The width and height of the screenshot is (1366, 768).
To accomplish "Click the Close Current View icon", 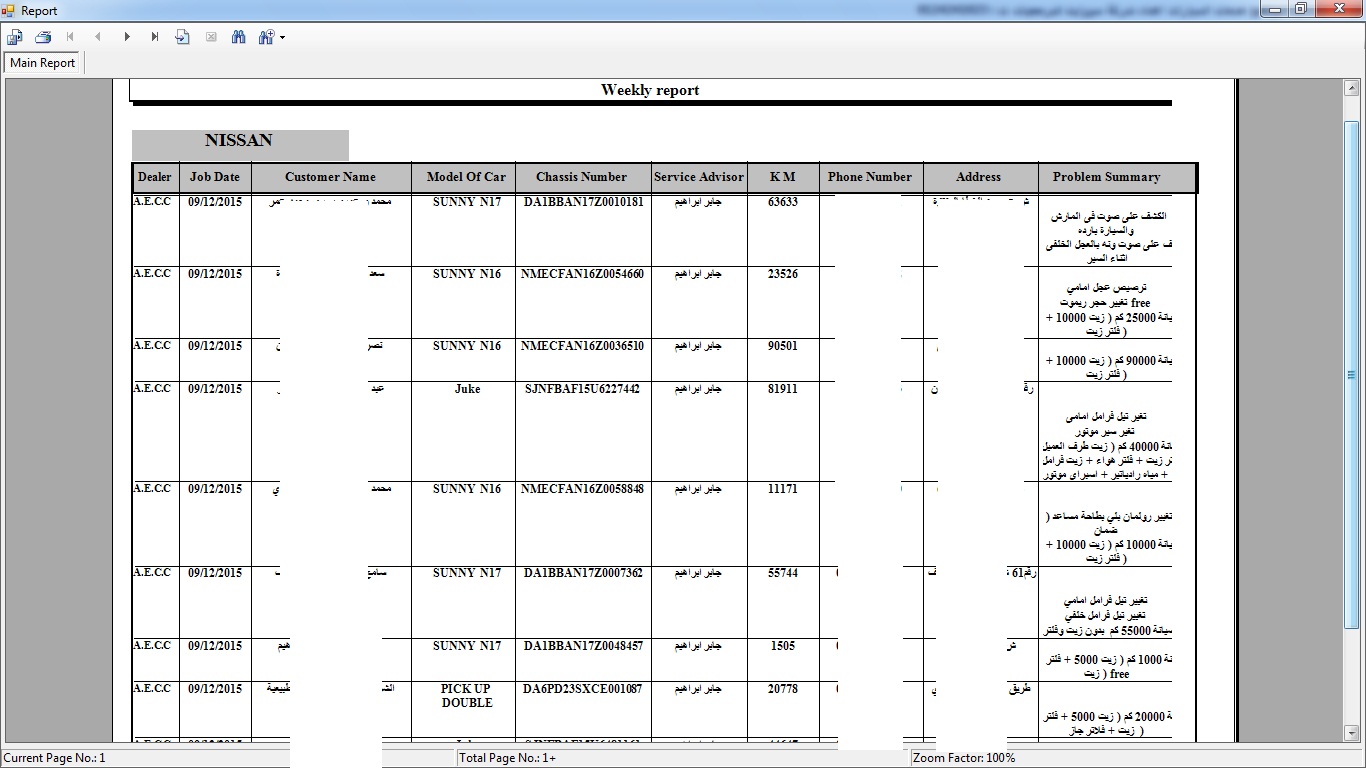I will (x=211, y=37).
